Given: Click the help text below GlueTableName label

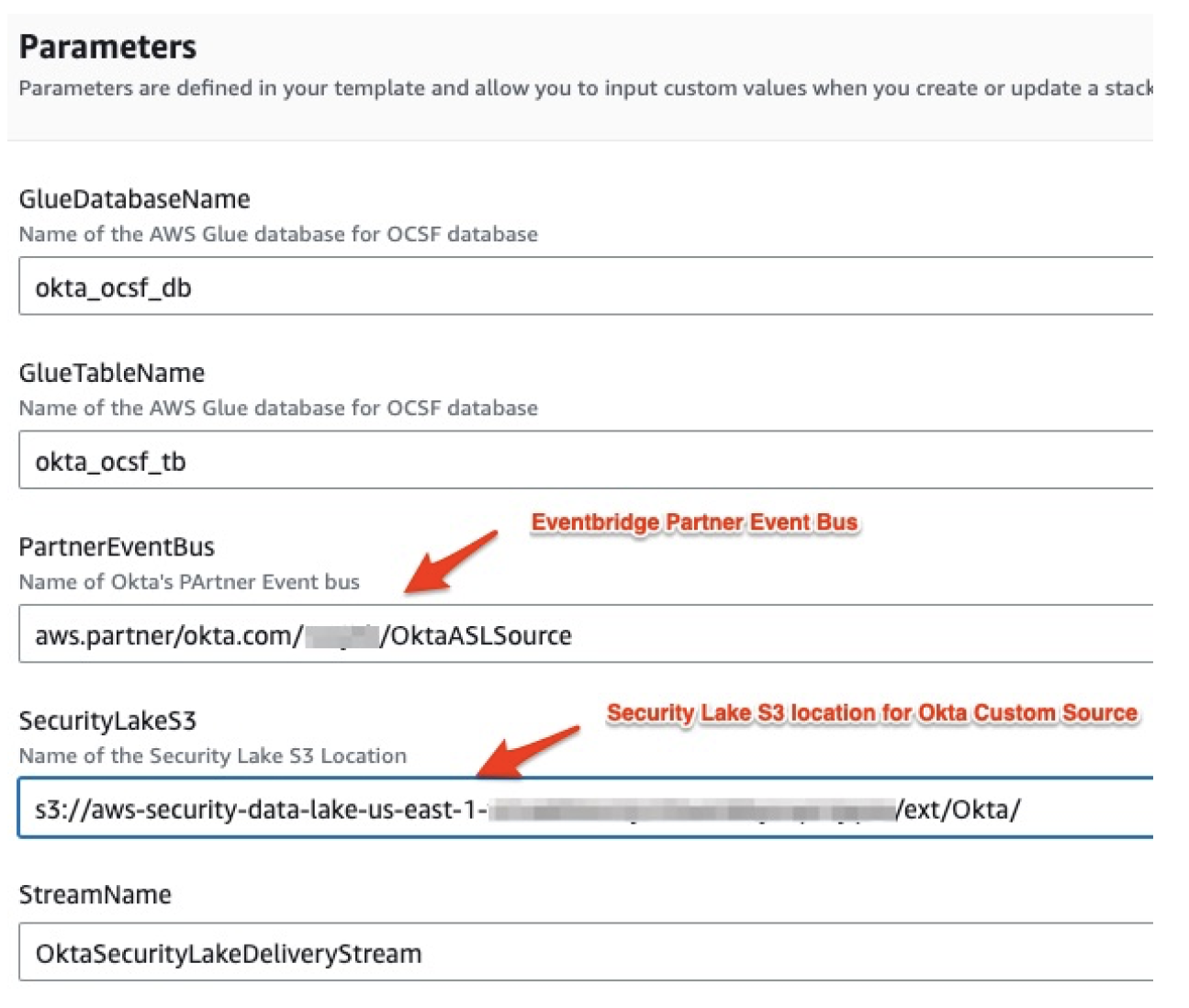Looking at the screenshot, I should coord(278,408).
